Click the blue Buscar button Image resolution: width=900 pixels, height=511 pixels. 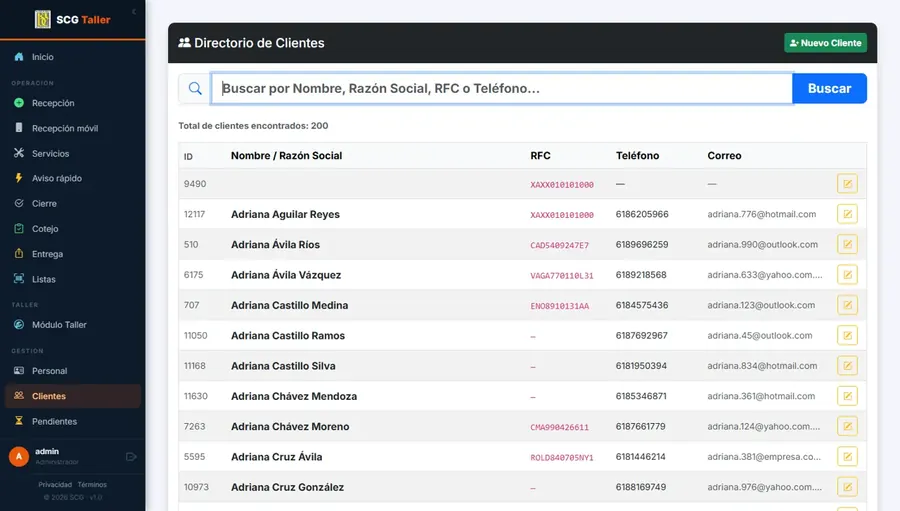[x=829, y=88]
